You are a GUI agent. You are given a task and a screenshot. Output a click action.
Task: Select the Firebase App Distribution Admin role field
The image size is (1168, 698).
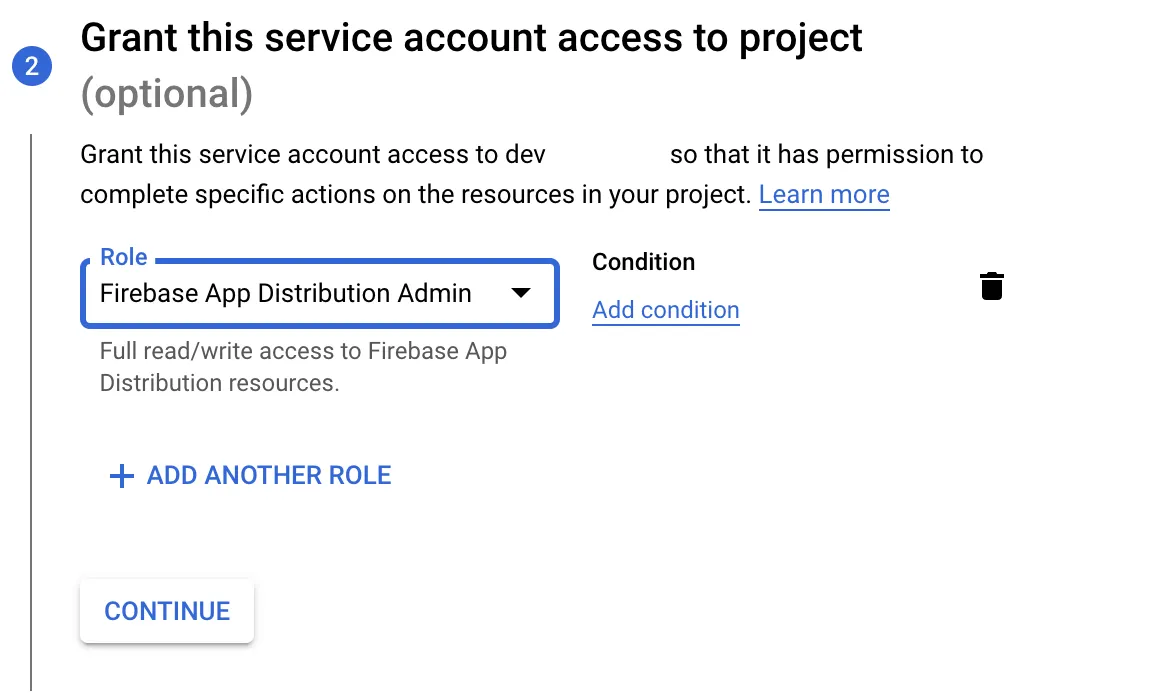(x=320, y=293)
